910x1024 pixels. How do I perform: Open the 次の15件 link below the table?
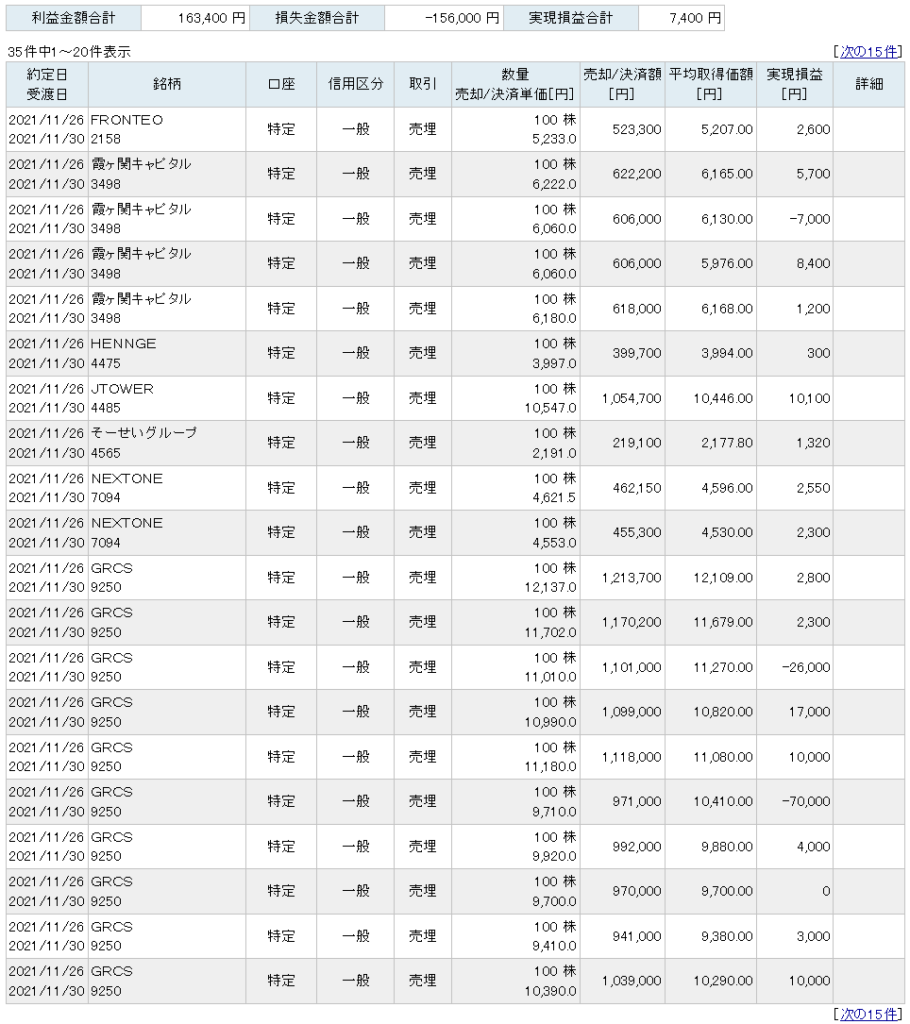click(869, 1014)
